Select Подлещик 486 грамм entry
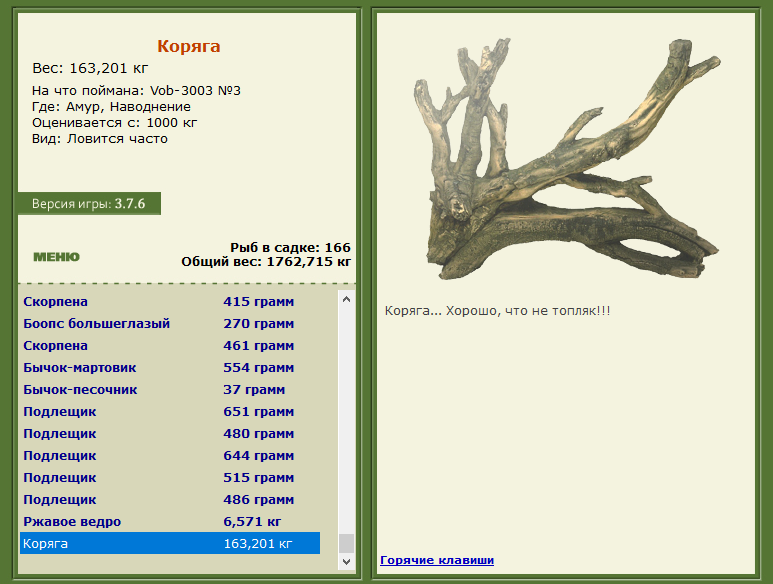Screen dimensions: 773x584 click(170, 500)
